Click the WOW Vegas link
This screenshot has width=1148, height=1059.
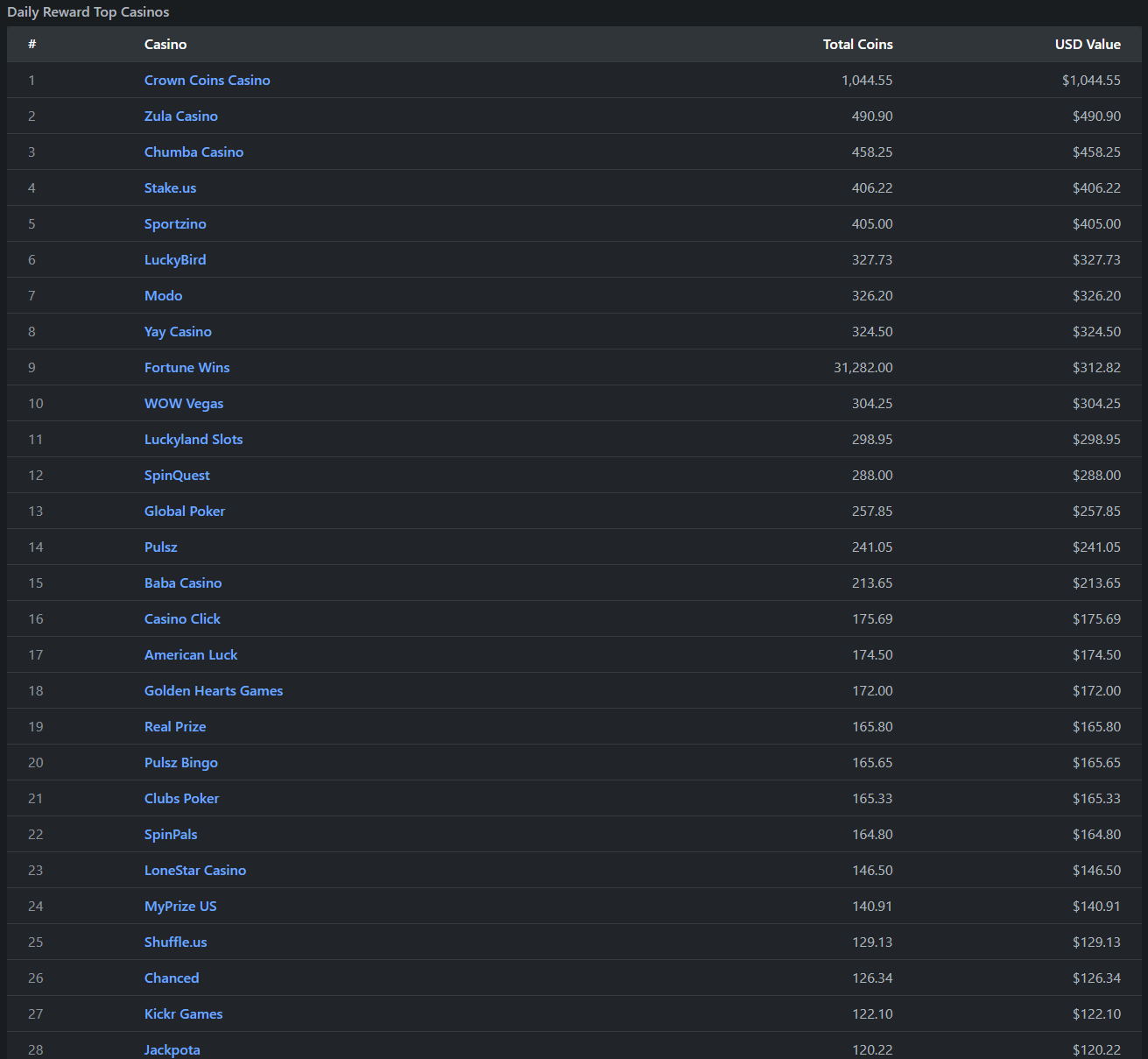click(x=184, y=403)
